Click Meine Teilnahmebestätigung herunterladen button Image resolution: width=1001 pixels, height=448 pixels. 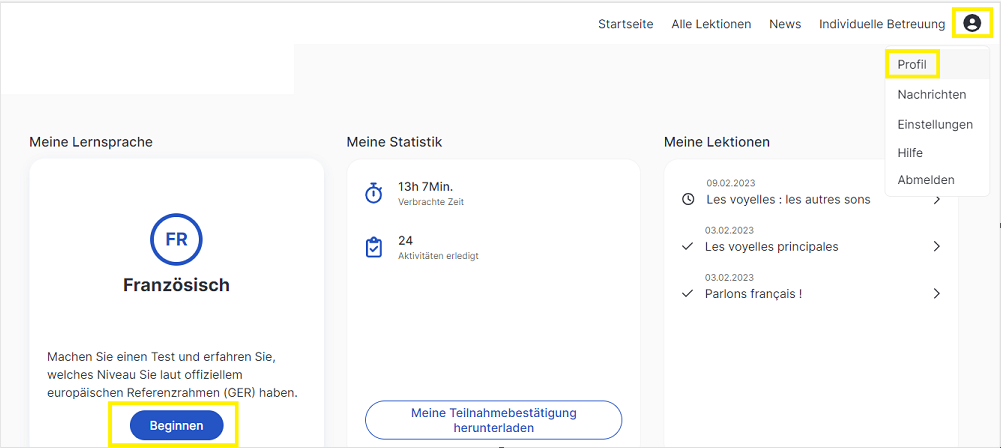493,420
